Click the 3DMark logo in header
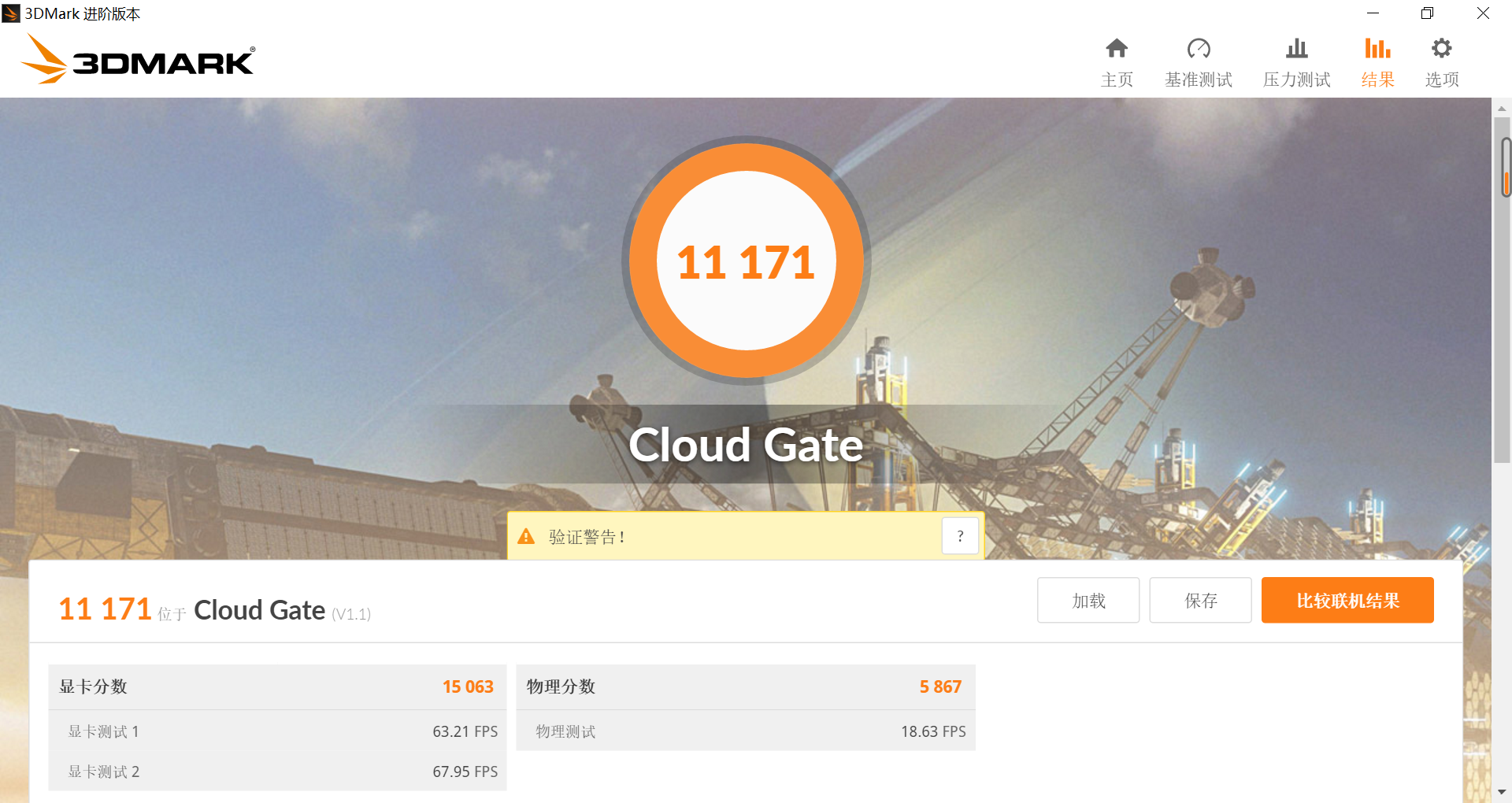Image resolution: width=1512 pixels, height=803 pixels. [138, 59]
